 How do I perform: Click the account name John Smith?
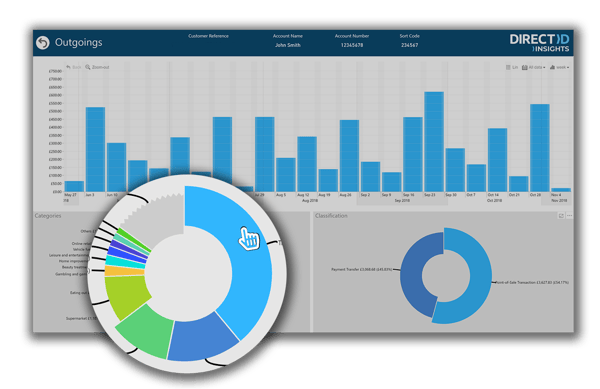click(288, 45)
